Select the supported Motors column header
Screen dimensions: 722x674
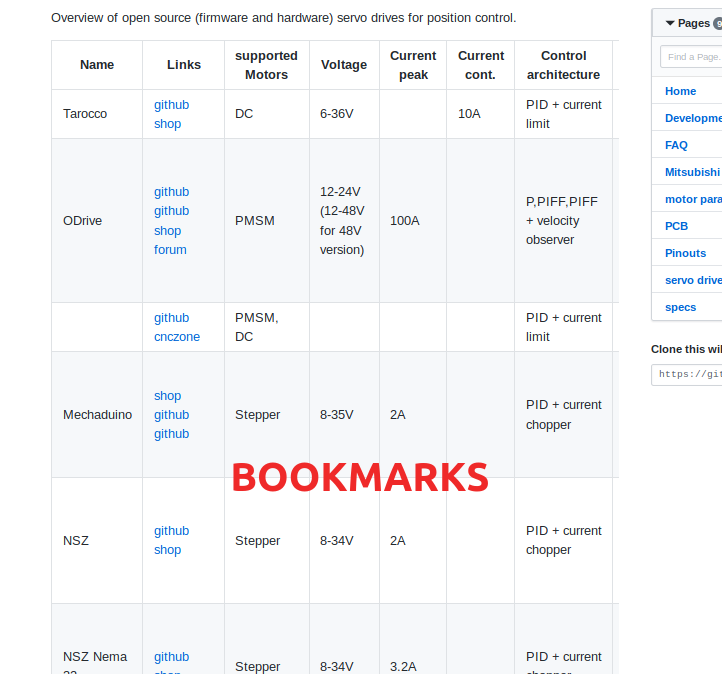coord(267,65)
